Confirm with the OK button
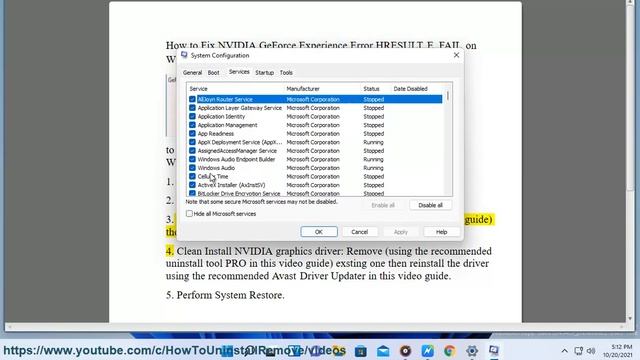This screenshot has height=360, width=640. (319, 232)
